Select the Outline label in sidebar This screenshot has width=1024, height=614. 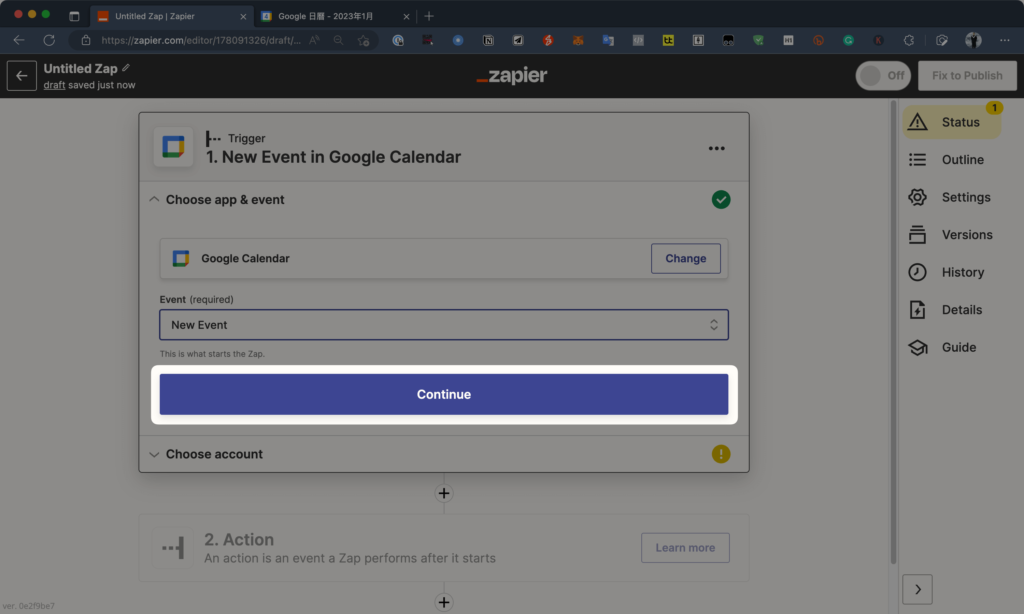[963, 159]
